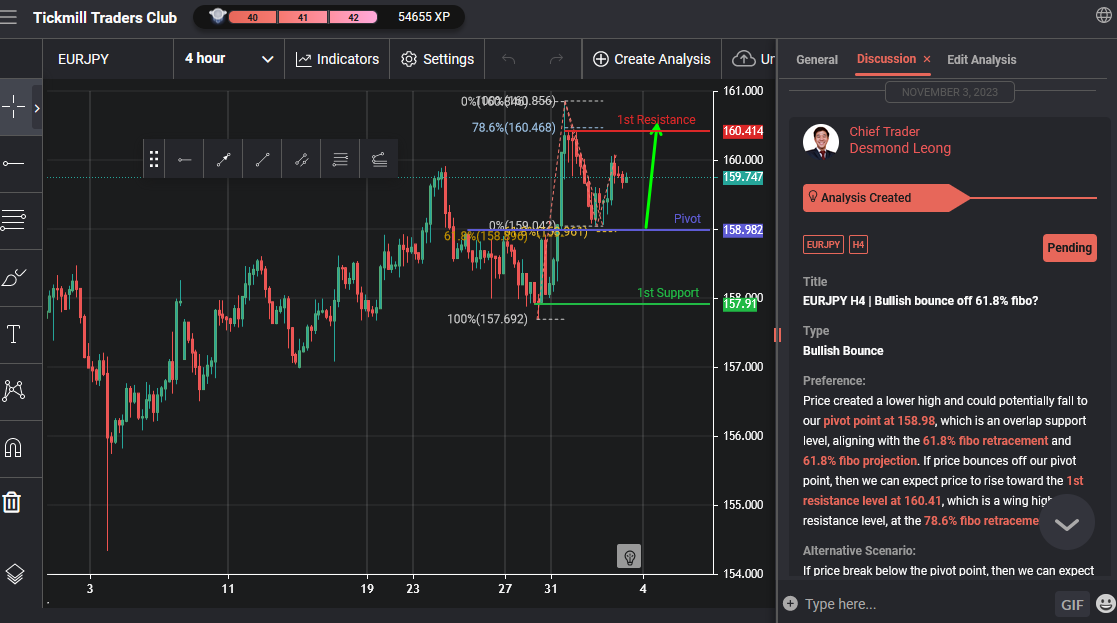The image size is (1117, 623).
Task: Click the 100%(157.692) fib label
Action: tap(487, 319)
